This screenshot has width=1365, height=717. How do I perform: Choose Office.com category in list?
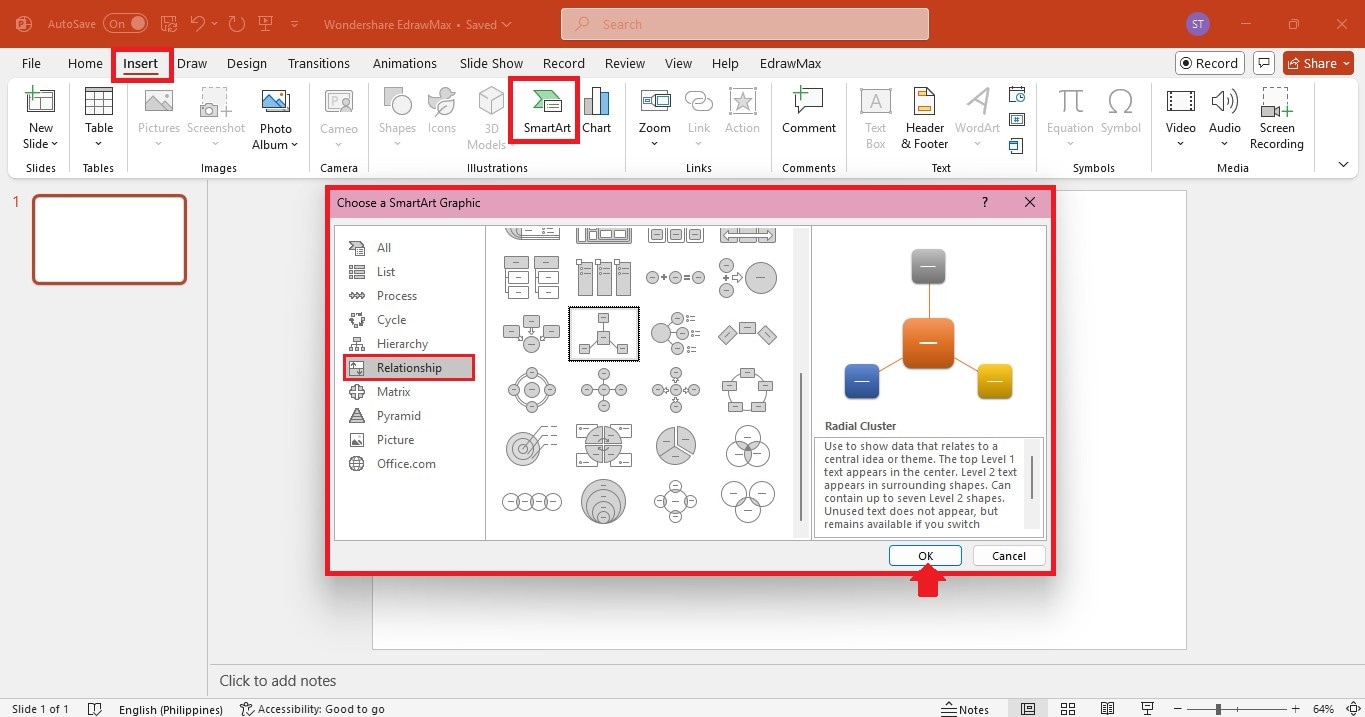[406, 464]
